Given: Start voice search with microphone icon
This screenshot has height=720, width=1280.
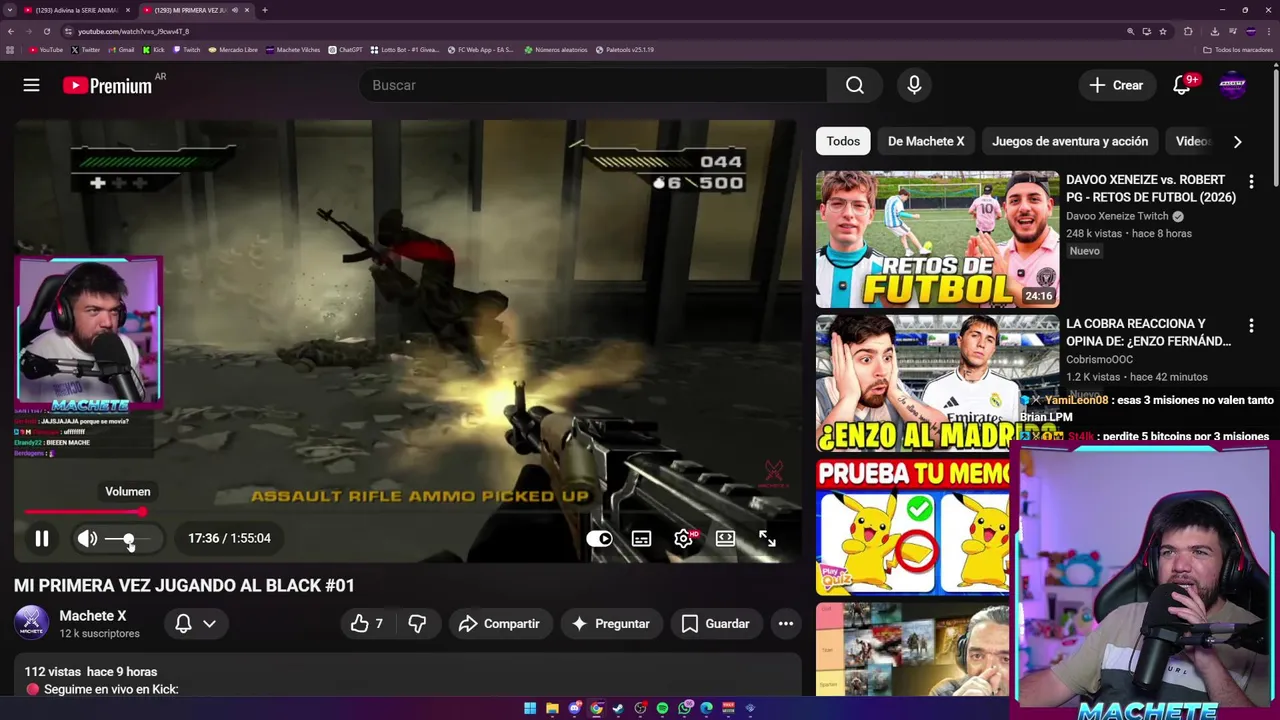Looking at the screenshot, I should coord(914,86).
